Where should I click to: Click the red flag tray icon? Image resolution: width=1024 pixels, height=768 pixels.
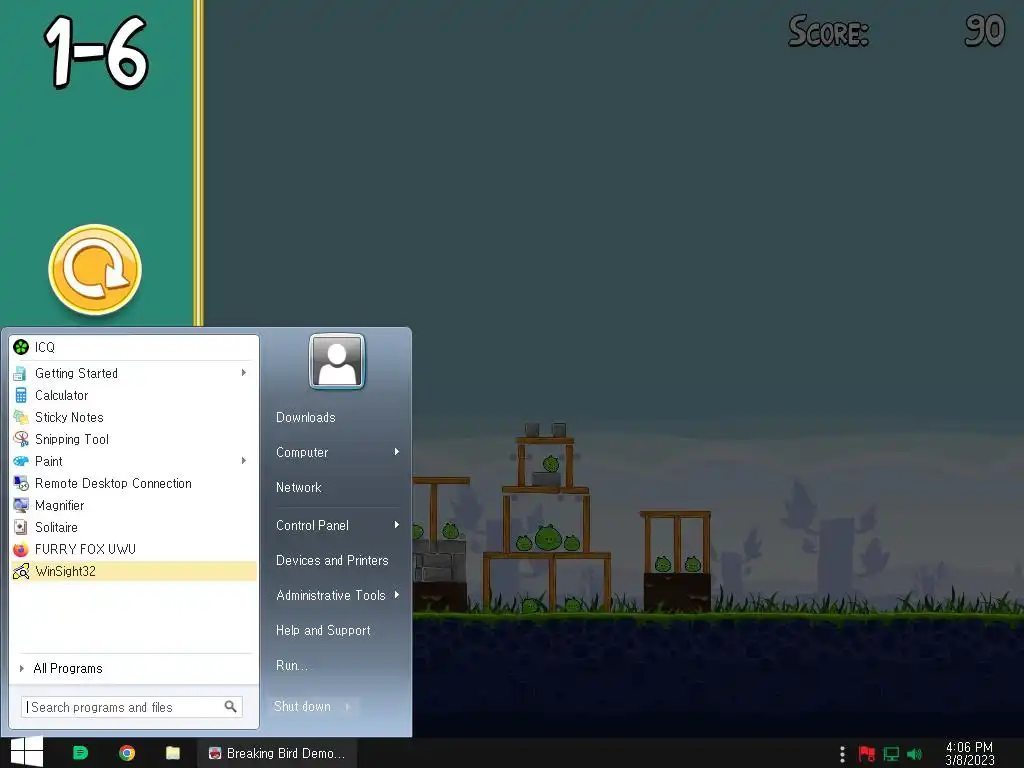point(867,754)
